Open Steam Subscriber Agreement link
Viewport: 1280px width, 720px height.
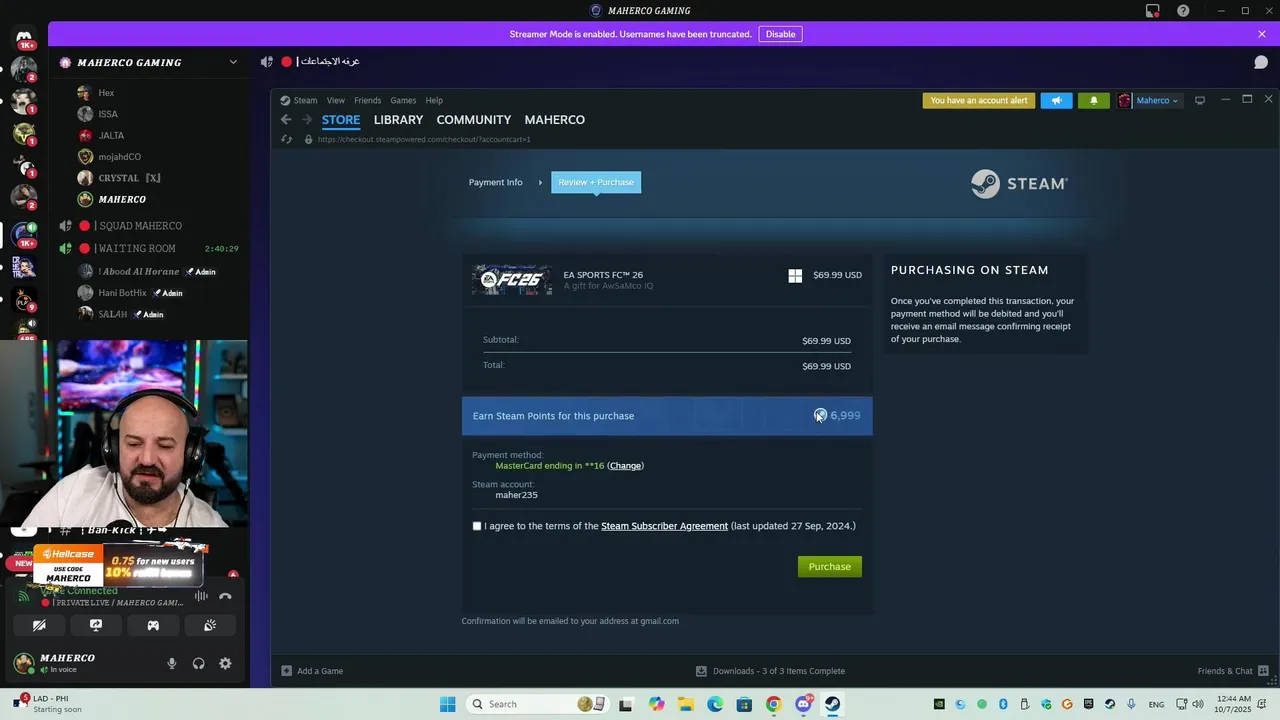click(x=664, y=526)
